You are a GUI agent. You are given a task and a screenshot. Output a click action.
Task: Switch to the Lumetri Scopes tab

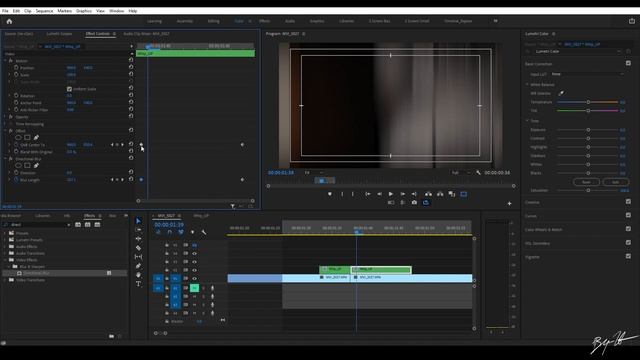(59, 34)
